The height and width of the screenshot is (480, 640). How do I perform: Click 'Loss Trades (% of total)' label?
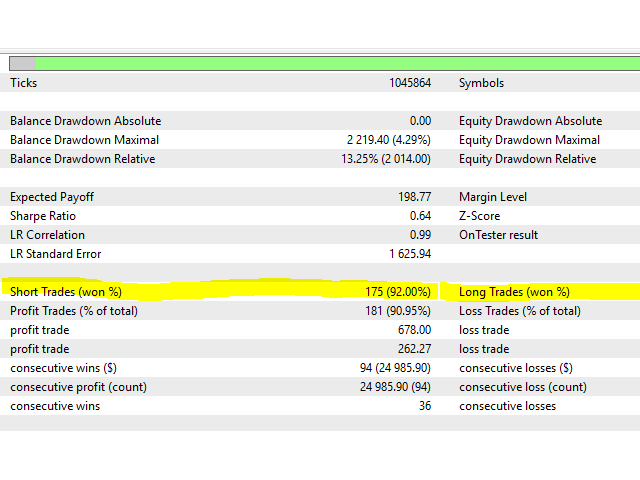coord(520,311)
